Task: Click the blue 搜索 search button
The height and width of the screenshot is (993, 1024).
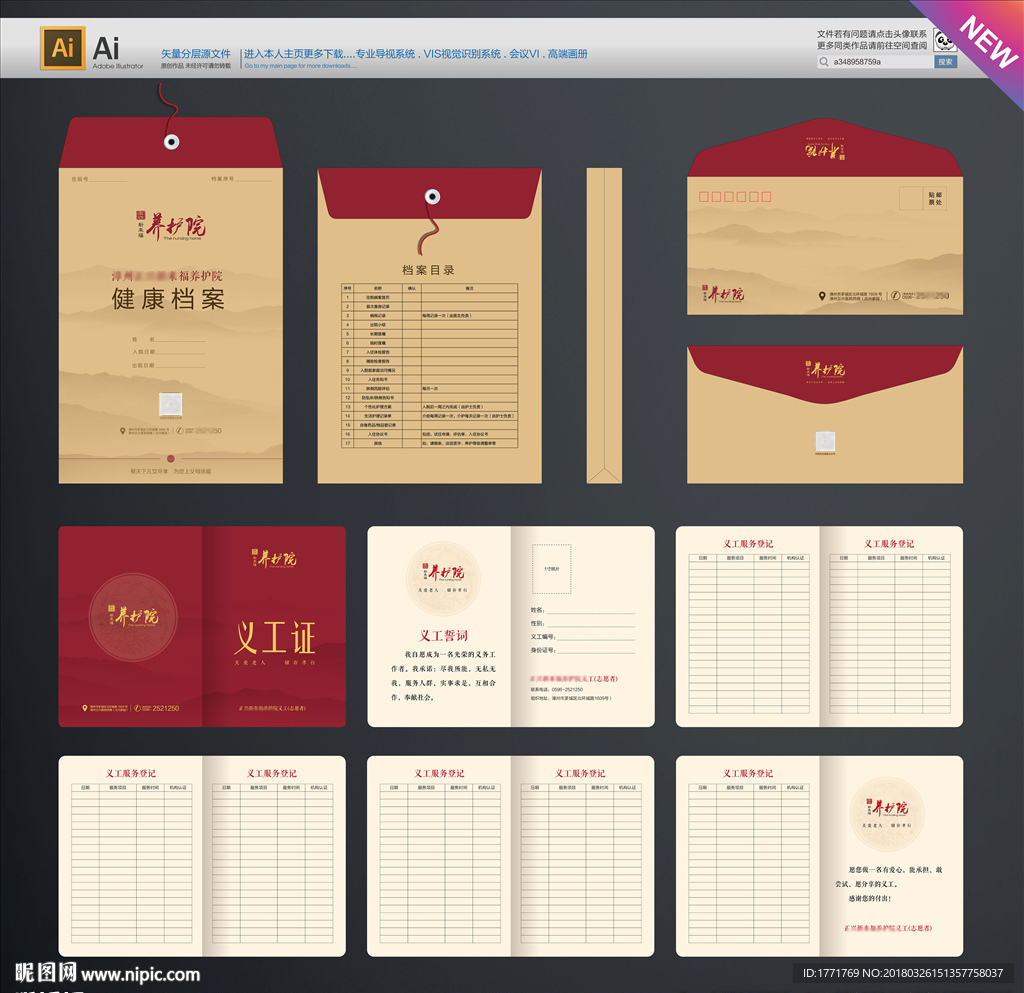Action: click(x=946, y=62)
